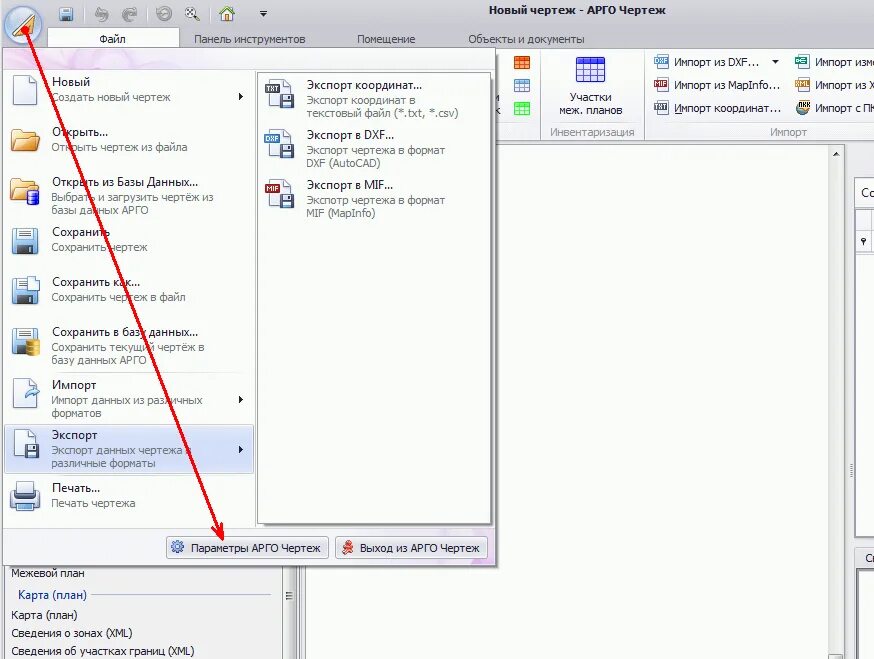Switch to the Панель инструментов tab
The height and width of the screenshot is (659, 874).
[x=249, y=39]
